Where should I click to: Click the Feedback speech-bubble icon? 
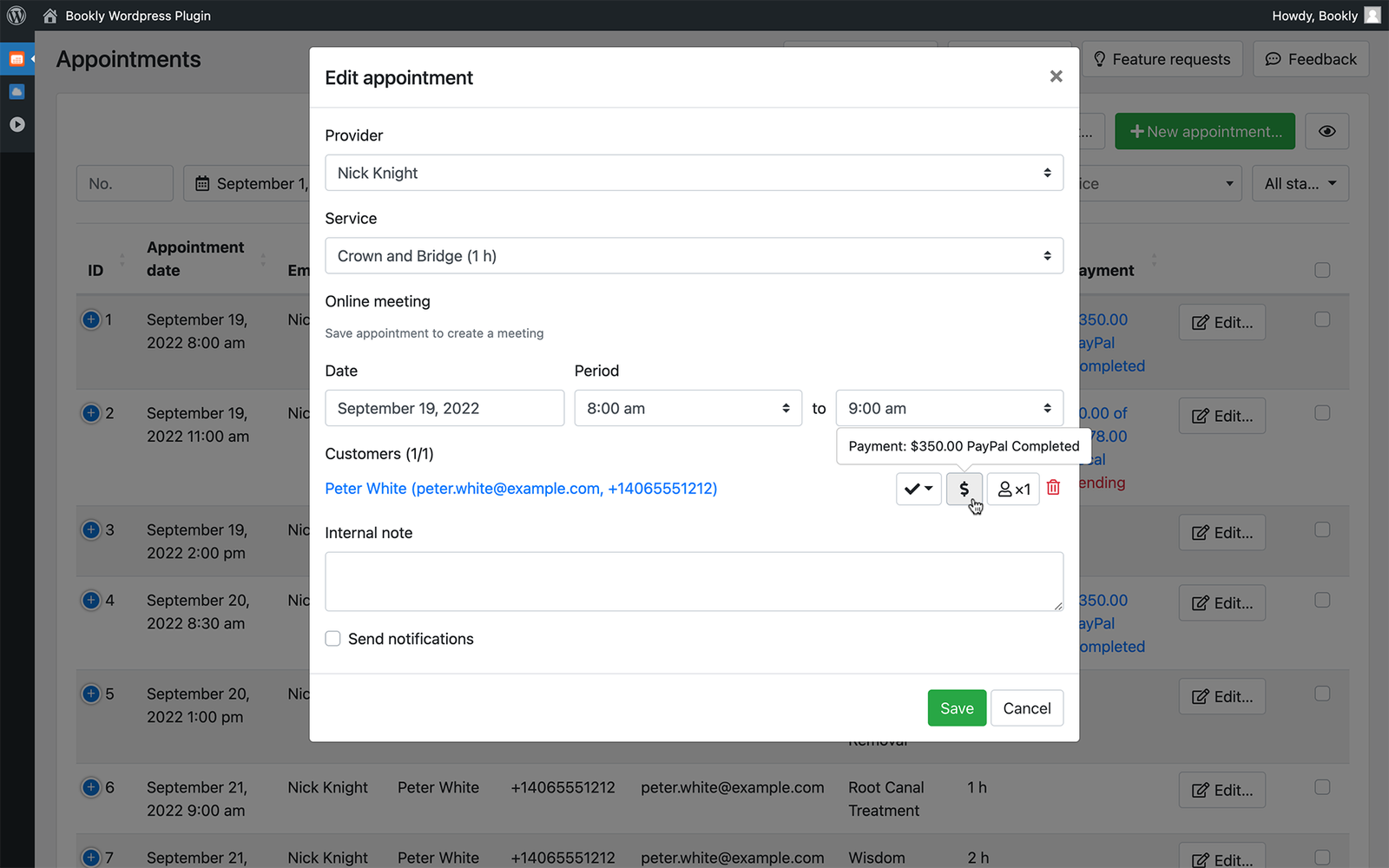click(1273, 58)
